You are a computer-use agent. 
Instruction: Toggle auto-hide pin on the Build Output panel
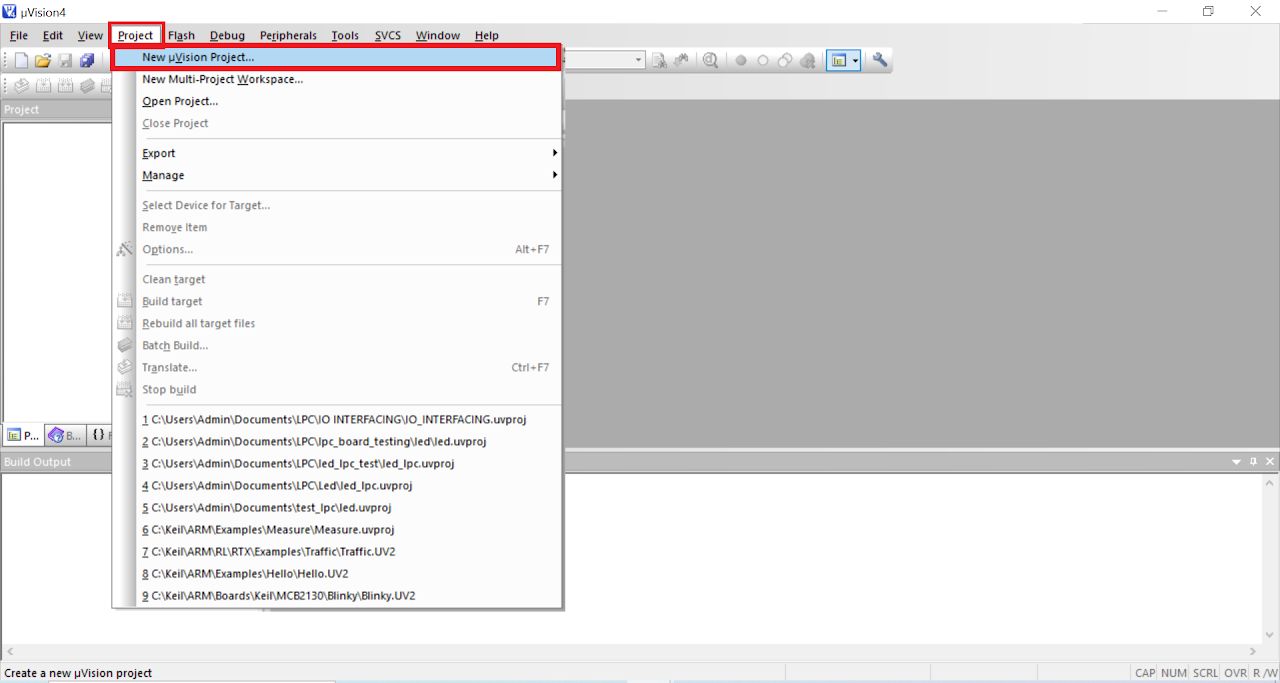(x=1253, y=461)
